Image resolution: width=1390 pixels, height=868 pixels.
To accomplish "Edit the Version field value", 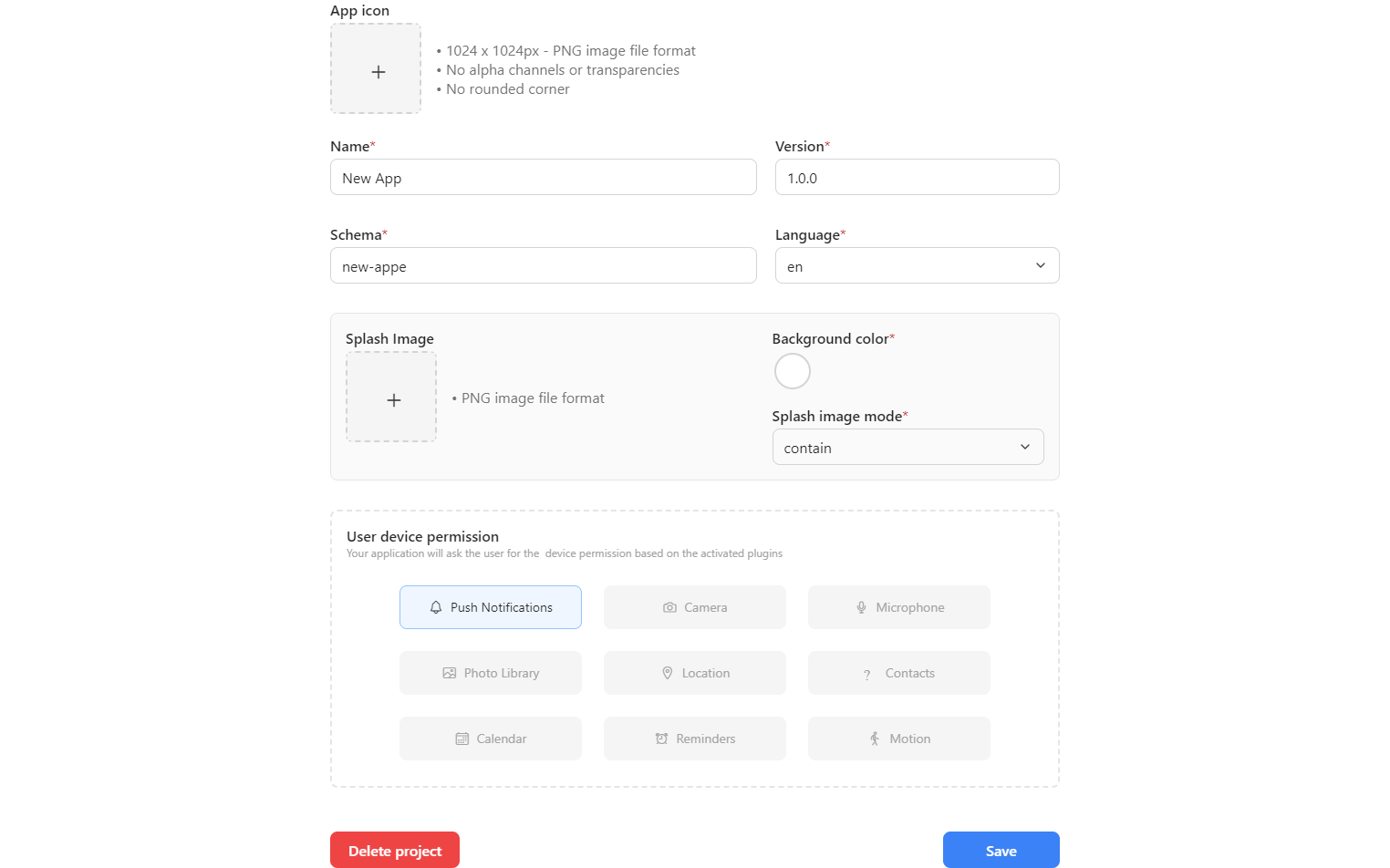I will (918, 177).
